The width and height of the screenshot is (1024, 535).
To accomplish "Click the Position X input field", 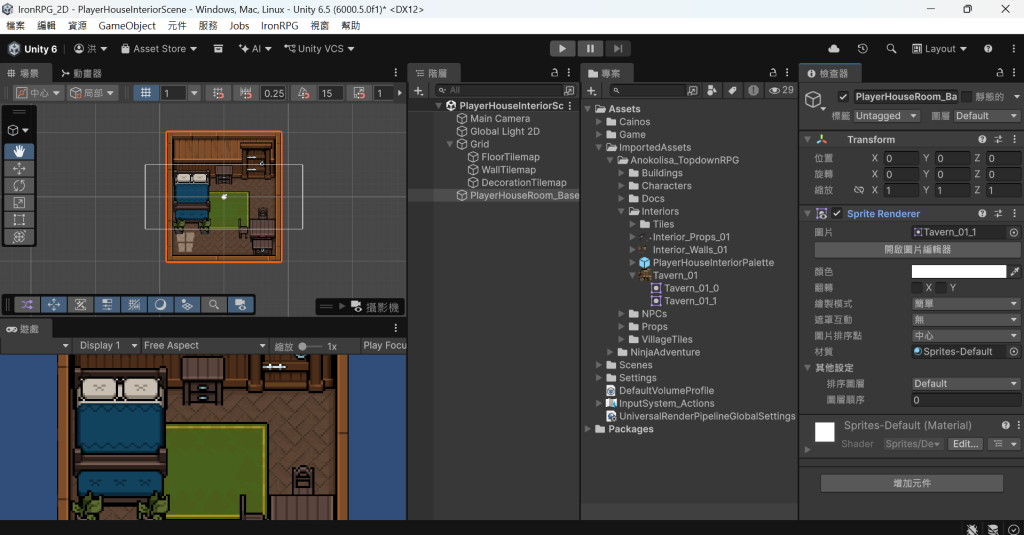I will tap(901, 158).
